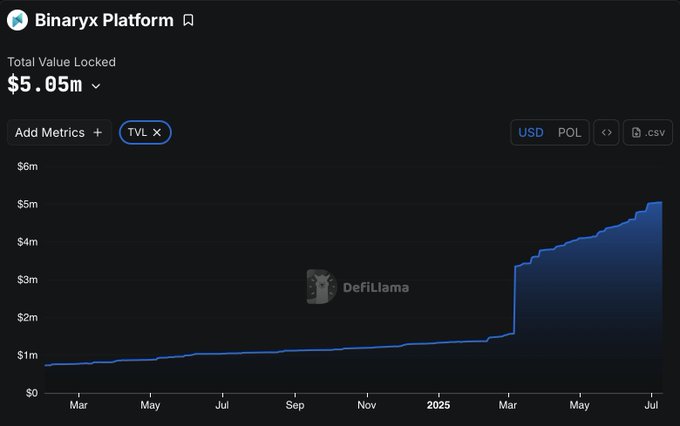This screenshot has height=426, width=680.
Task: Click the $3m y-axis label
Action: coord(27,280)
